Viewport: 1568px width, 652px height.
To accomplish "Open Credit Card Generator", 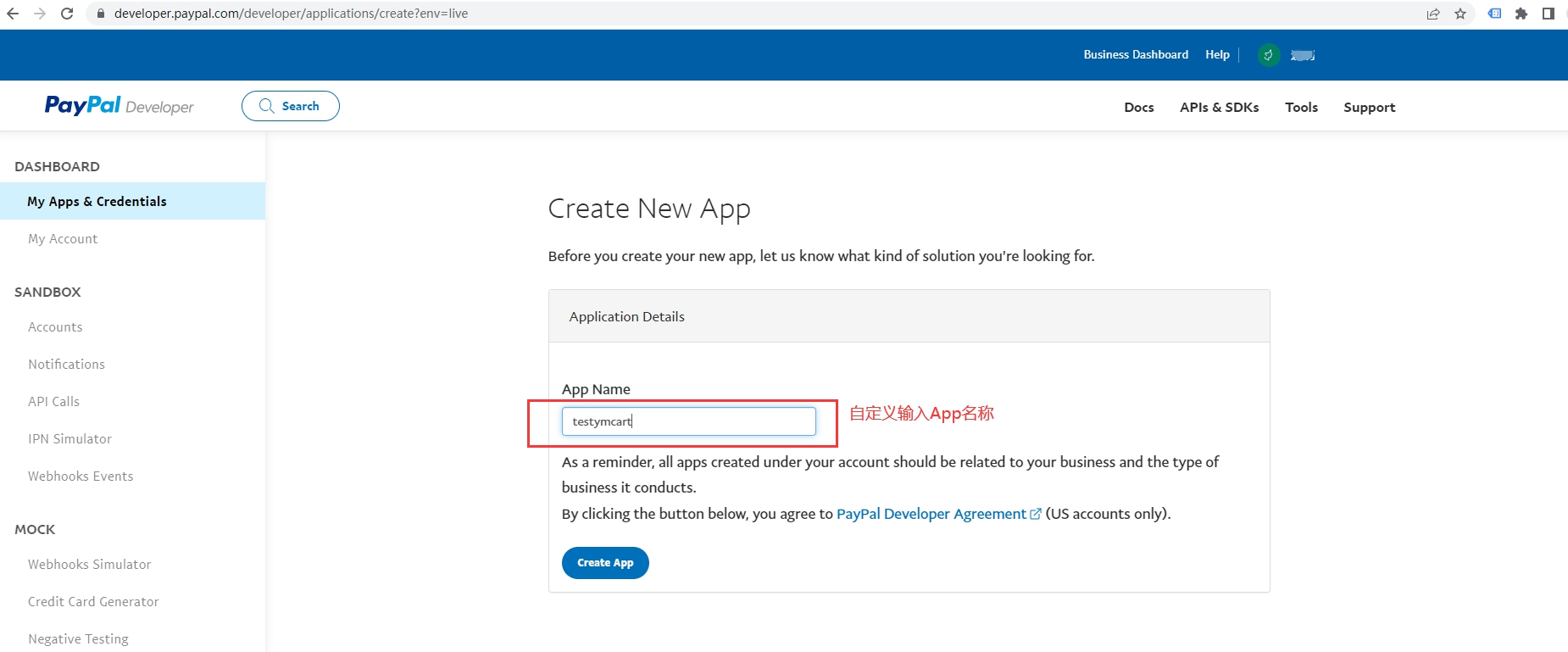I will 93,602.
